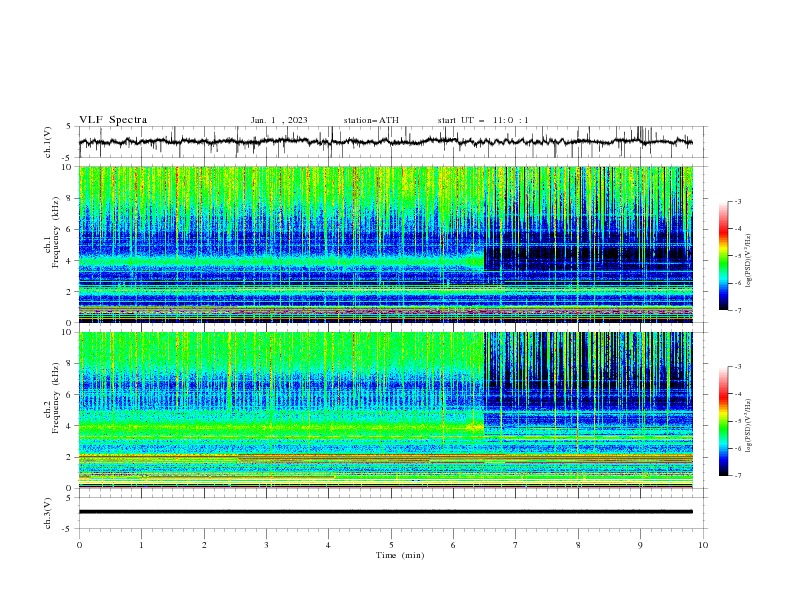Click the '0' tick on the time axis

tap(79, 545)
